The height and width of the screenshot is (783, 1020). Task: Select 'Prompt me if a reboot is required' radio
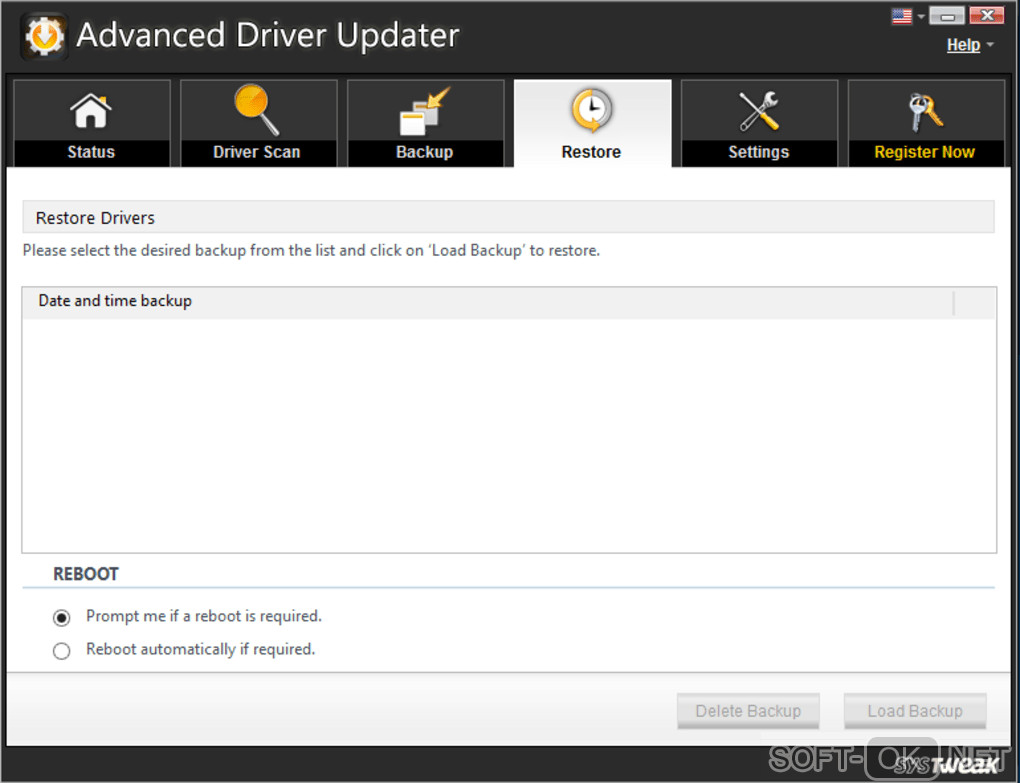click(62, 617)
